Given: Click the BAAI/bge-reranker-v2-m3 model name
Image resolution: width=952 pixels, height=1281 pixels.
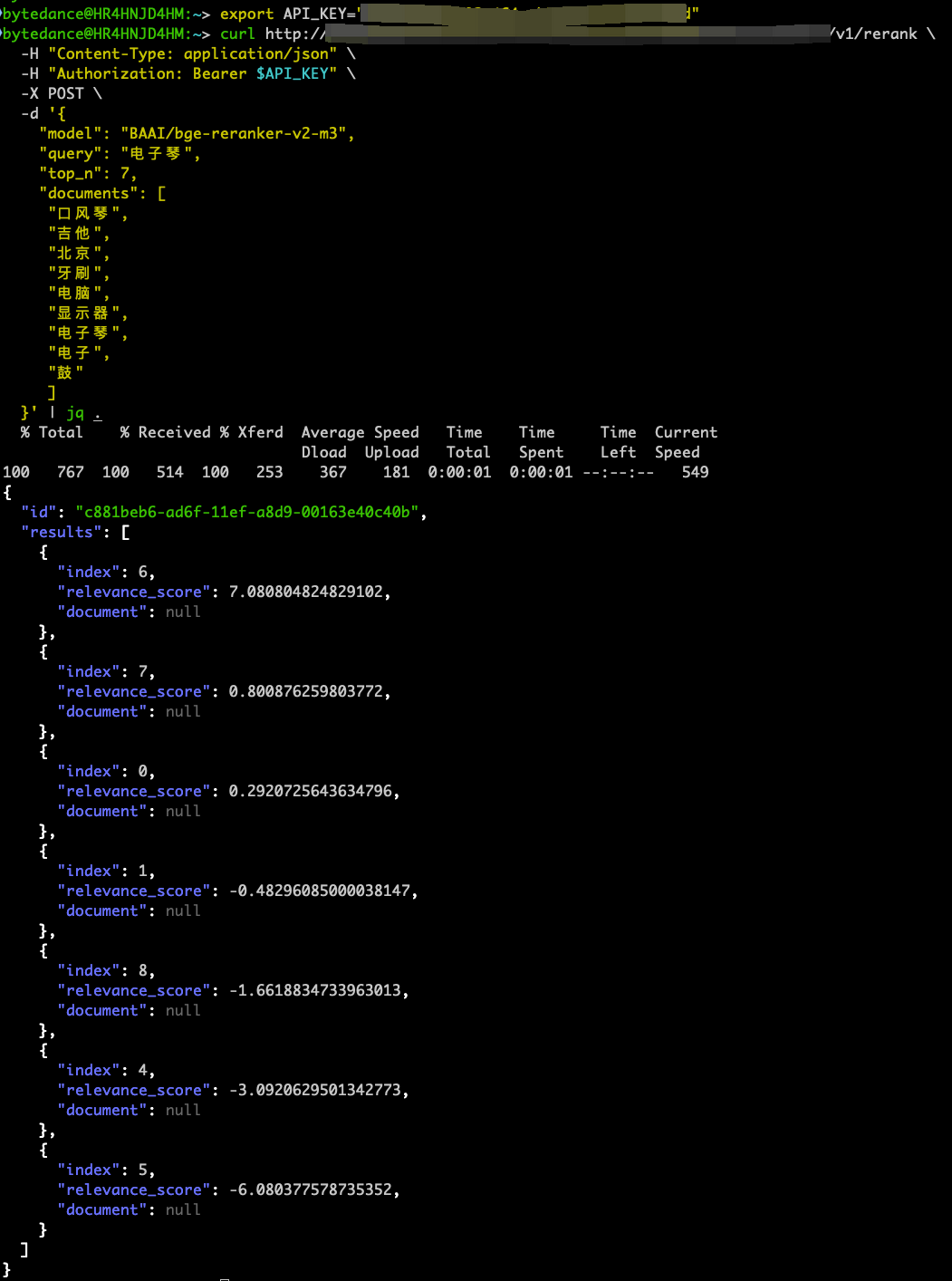Looking at the screenshot, I should (233, 133).
